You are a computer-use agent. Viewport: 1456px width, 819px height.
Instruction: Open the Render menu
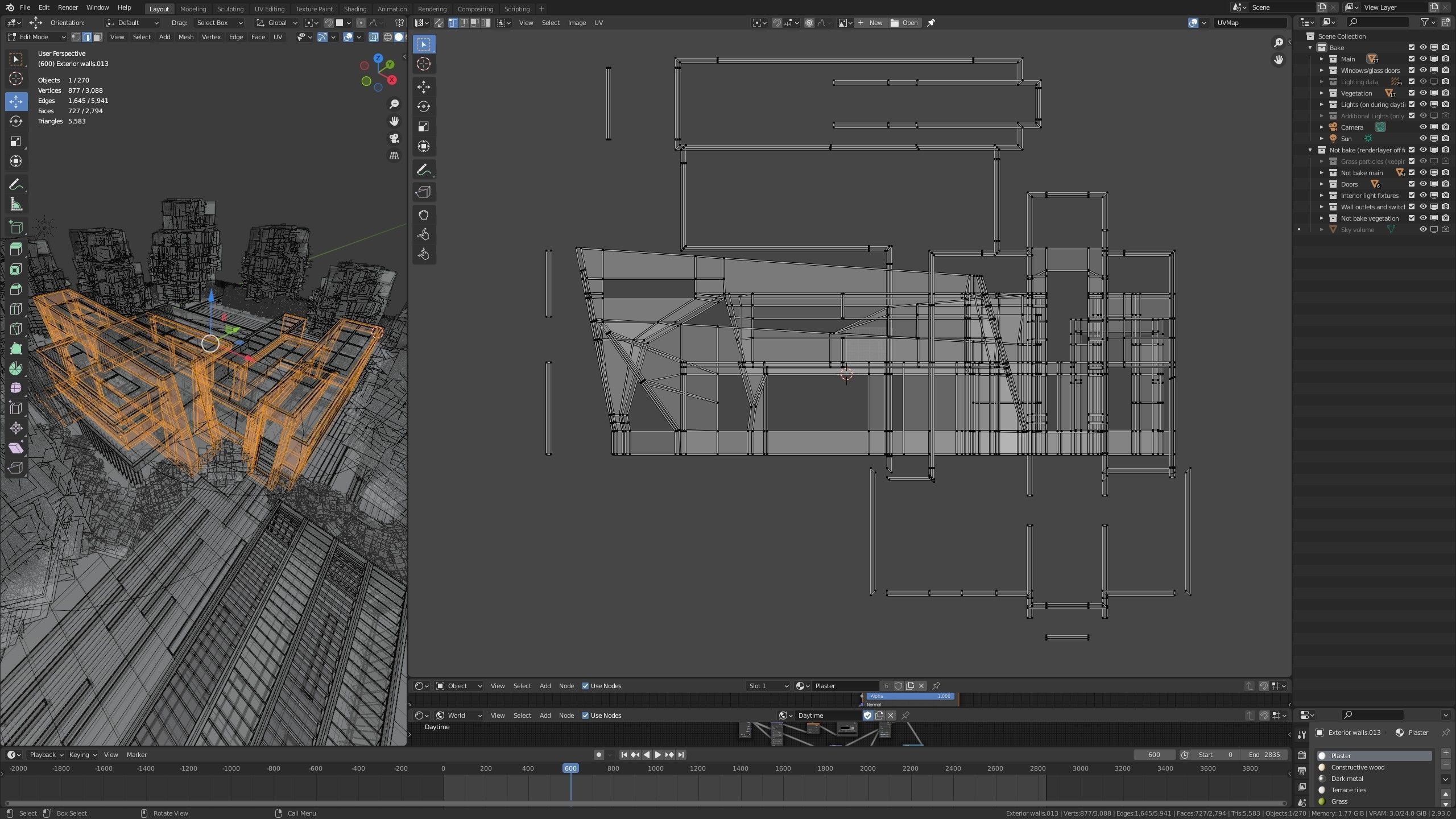(x=68, y=7)
